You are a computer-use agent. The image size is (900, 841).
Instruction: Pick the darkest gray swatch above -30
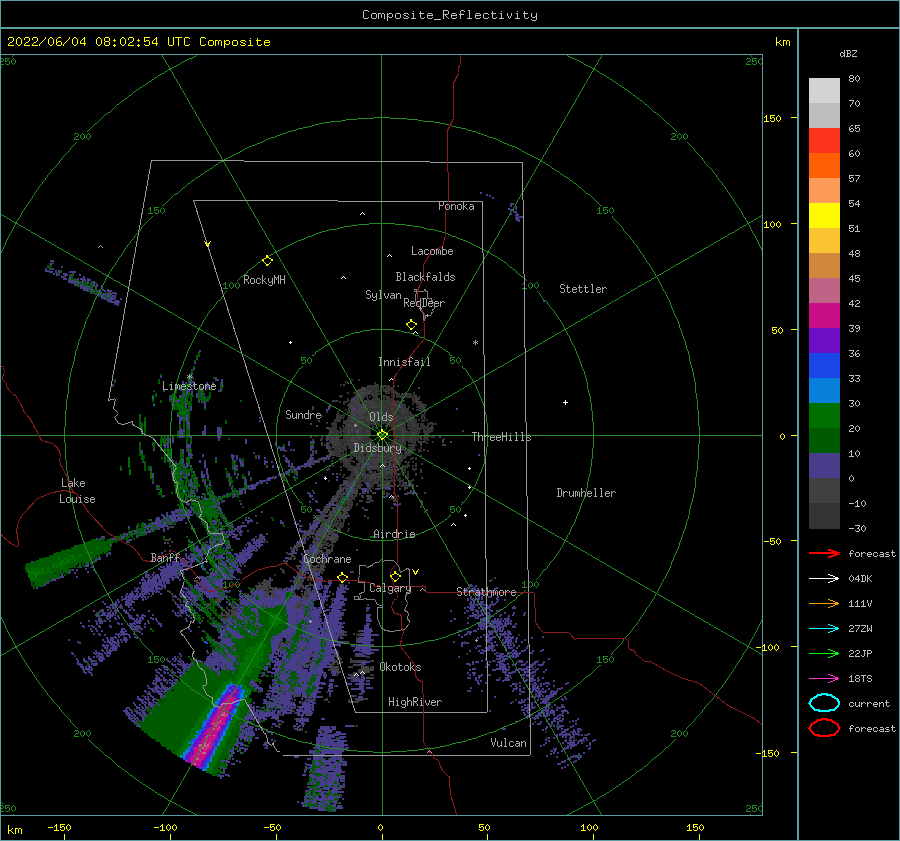tap(824, 516)
